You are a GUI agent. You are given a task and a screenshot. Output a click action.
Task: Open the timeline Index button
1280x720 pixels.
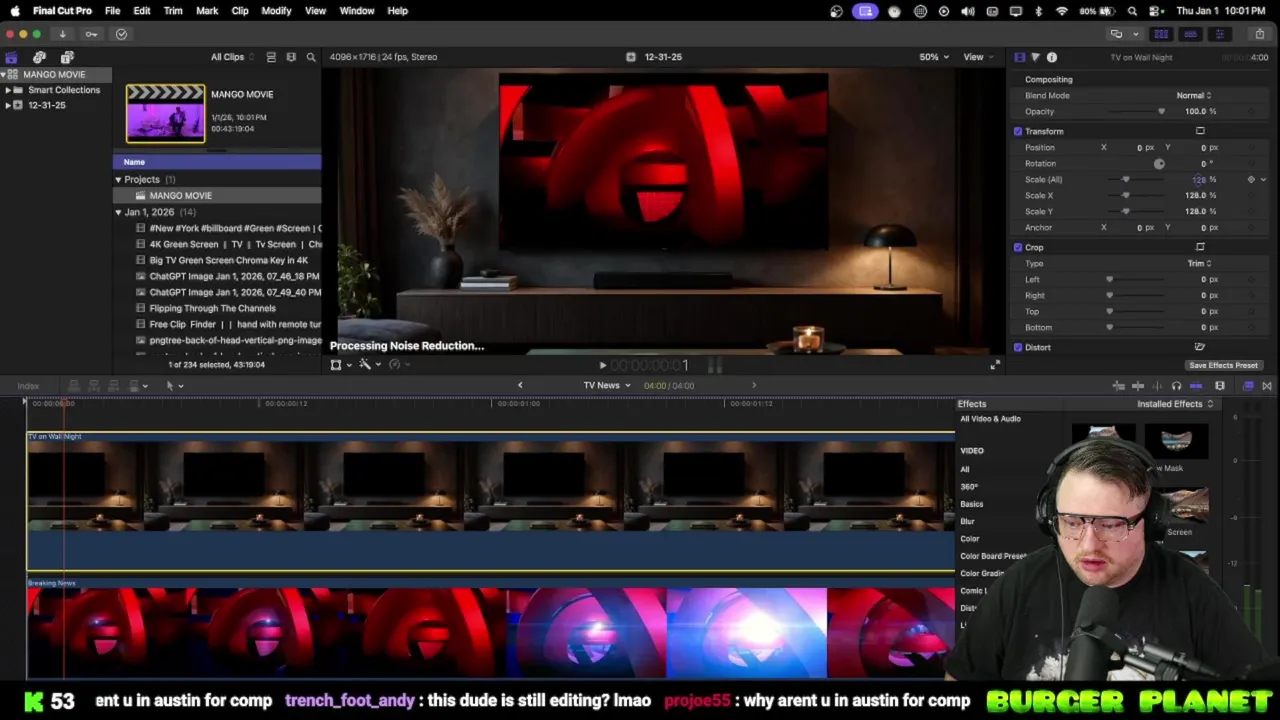(x=28, y=386)
